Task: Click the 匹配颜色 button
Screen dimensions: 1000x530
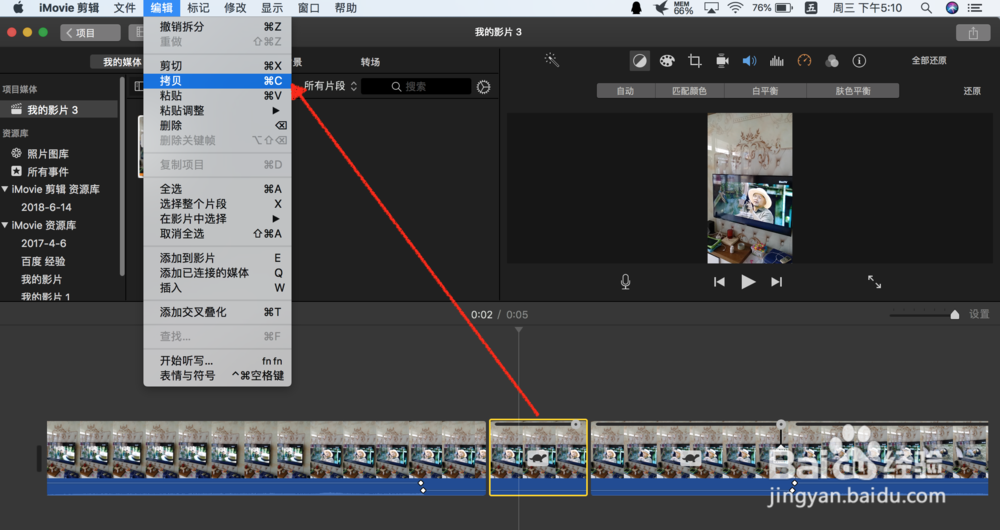Action: pos(689,91)
